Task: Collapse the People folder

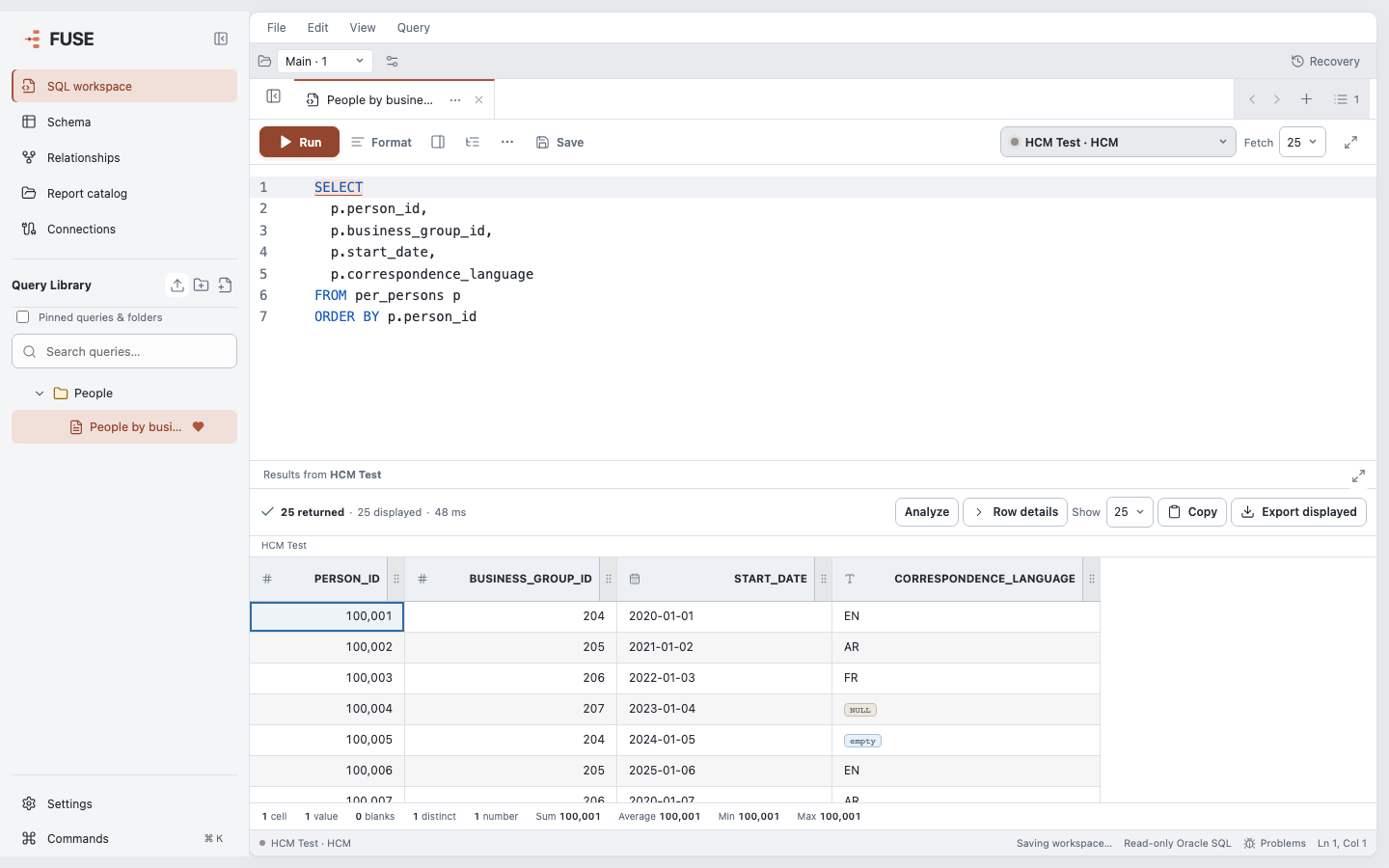Action: pyautogui.click(x=40, y=393)
